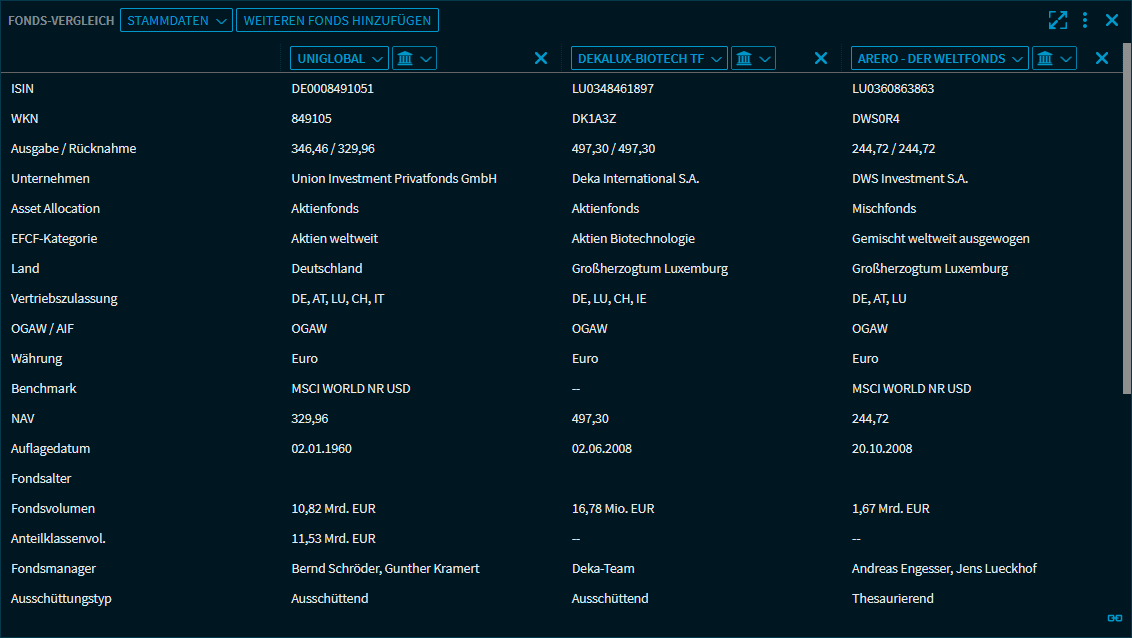Screen dimensions: 1132x638
Task: Close the Fonds-Vergleich panel
Action: (1111, 20)
